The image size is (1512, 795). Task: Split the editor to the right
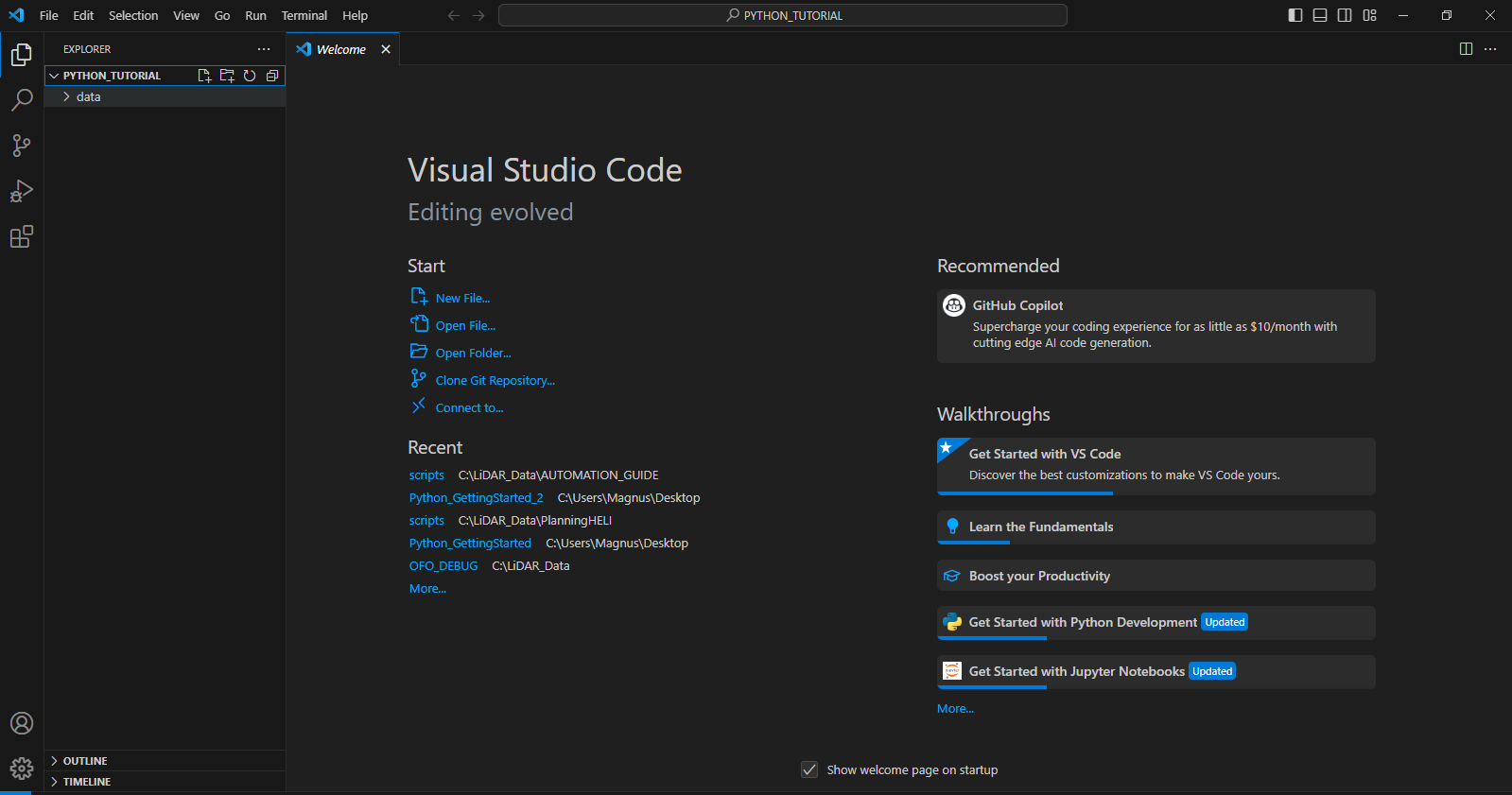click(x=1466, y=49)
